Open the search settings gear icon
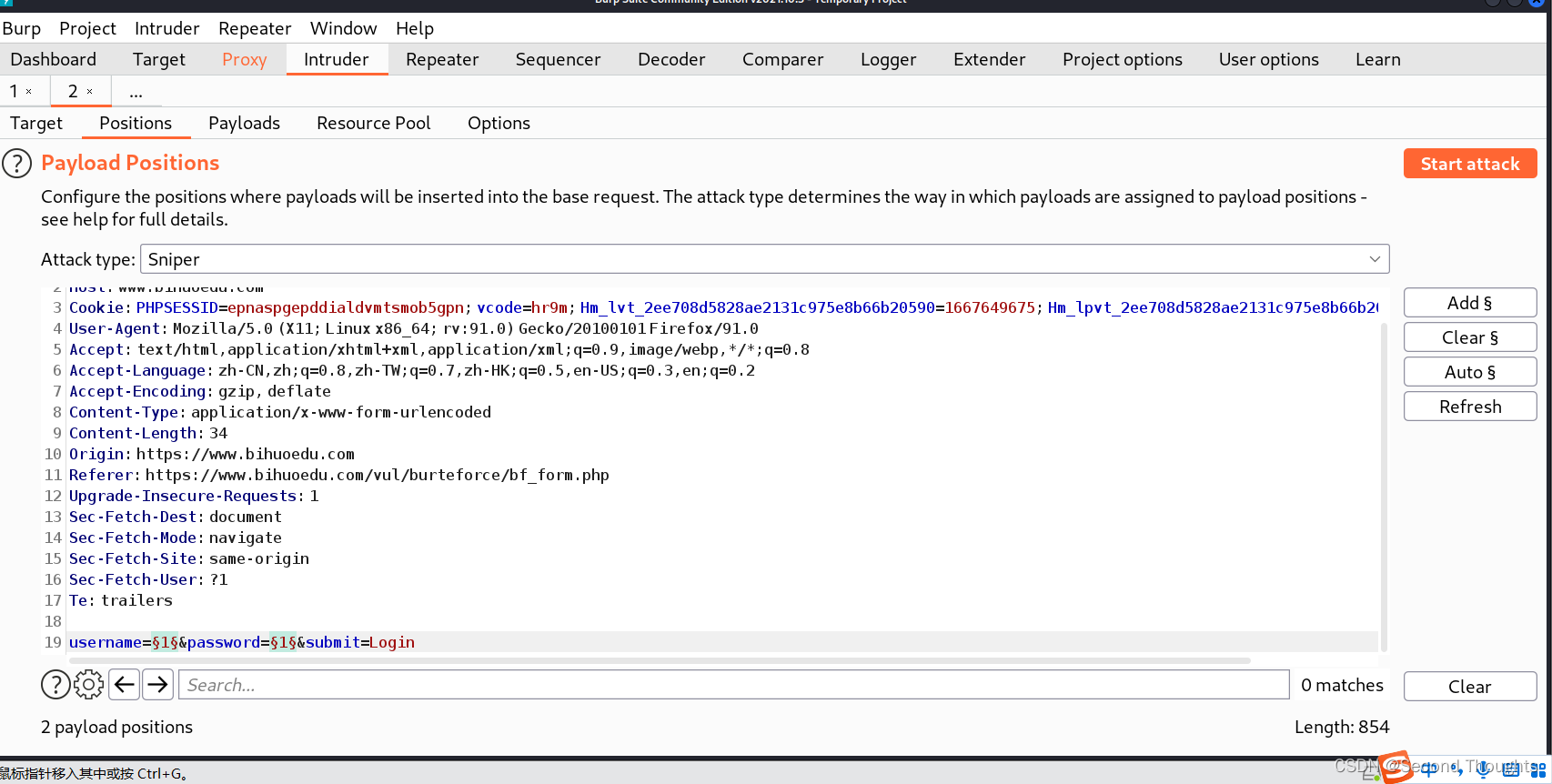Image resolution: width=1552 pixels, height=784 pixels. [88, 684]
